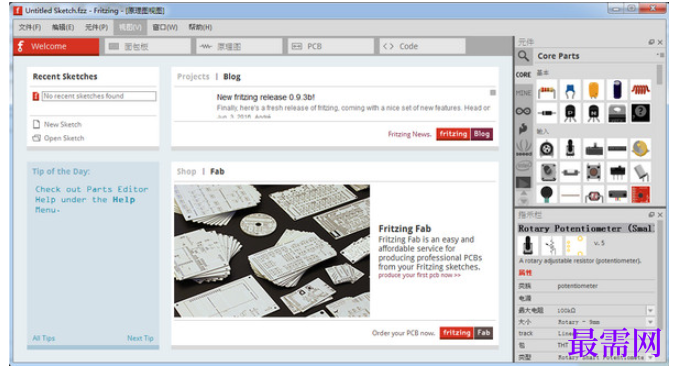Open the Arduino infinity-logo parts bin
680x374 pixels.
tap(523, 112)
